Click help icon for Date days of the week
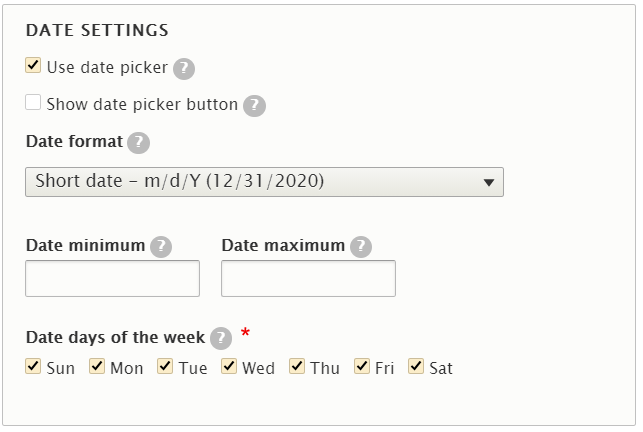The height and width of the screenshot is (432, 643). (221, 338)
